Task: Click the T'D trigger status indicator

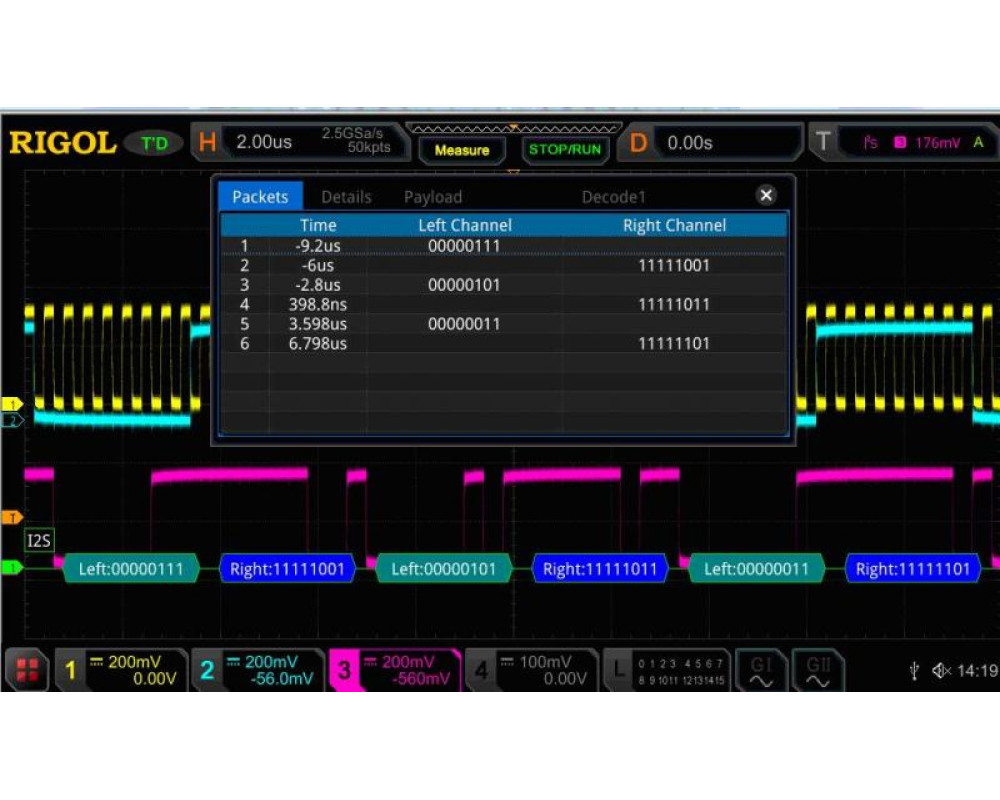Action: click(154, 143)
